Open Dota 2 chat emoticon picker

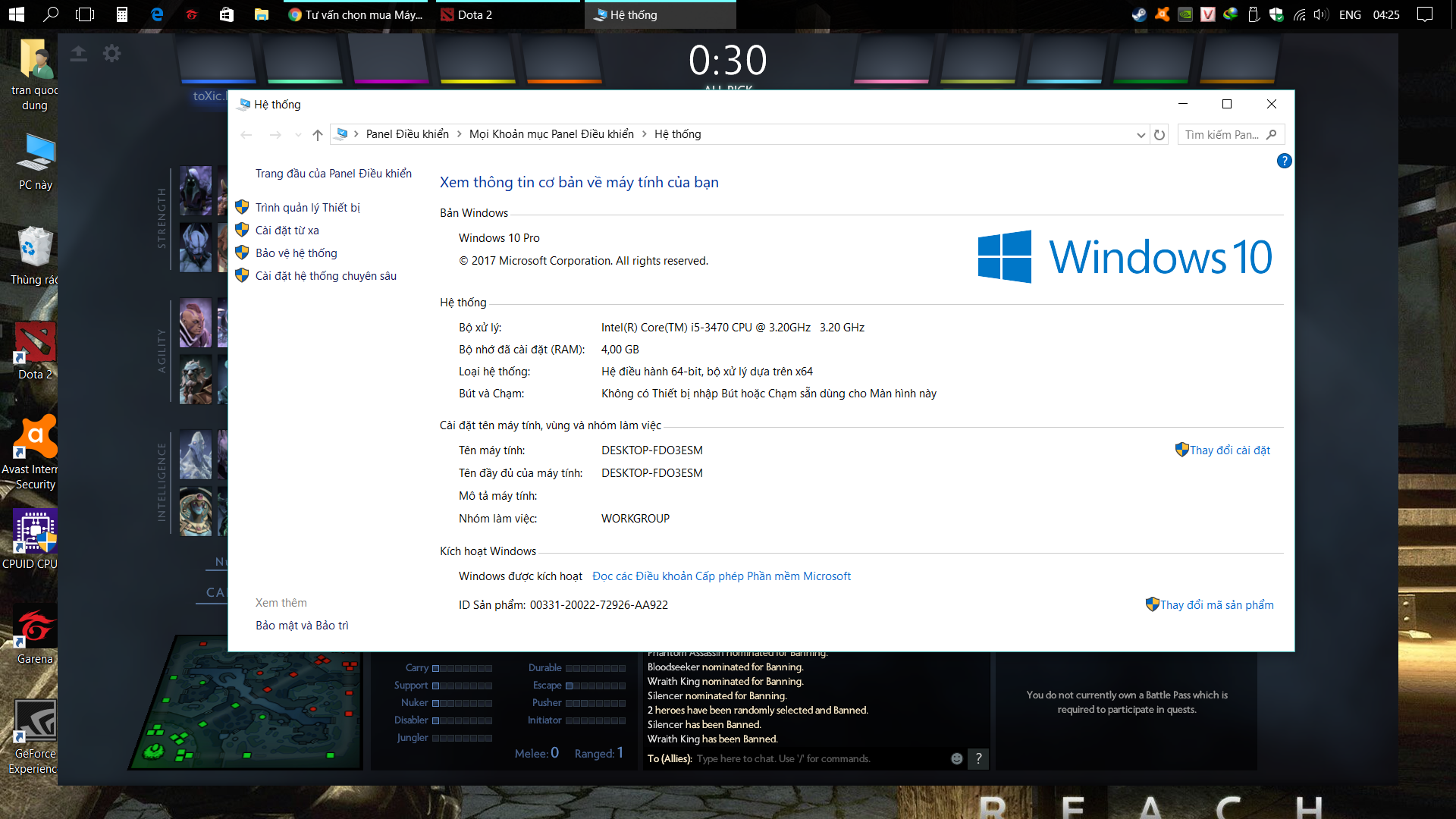click(x=956, y=758)
